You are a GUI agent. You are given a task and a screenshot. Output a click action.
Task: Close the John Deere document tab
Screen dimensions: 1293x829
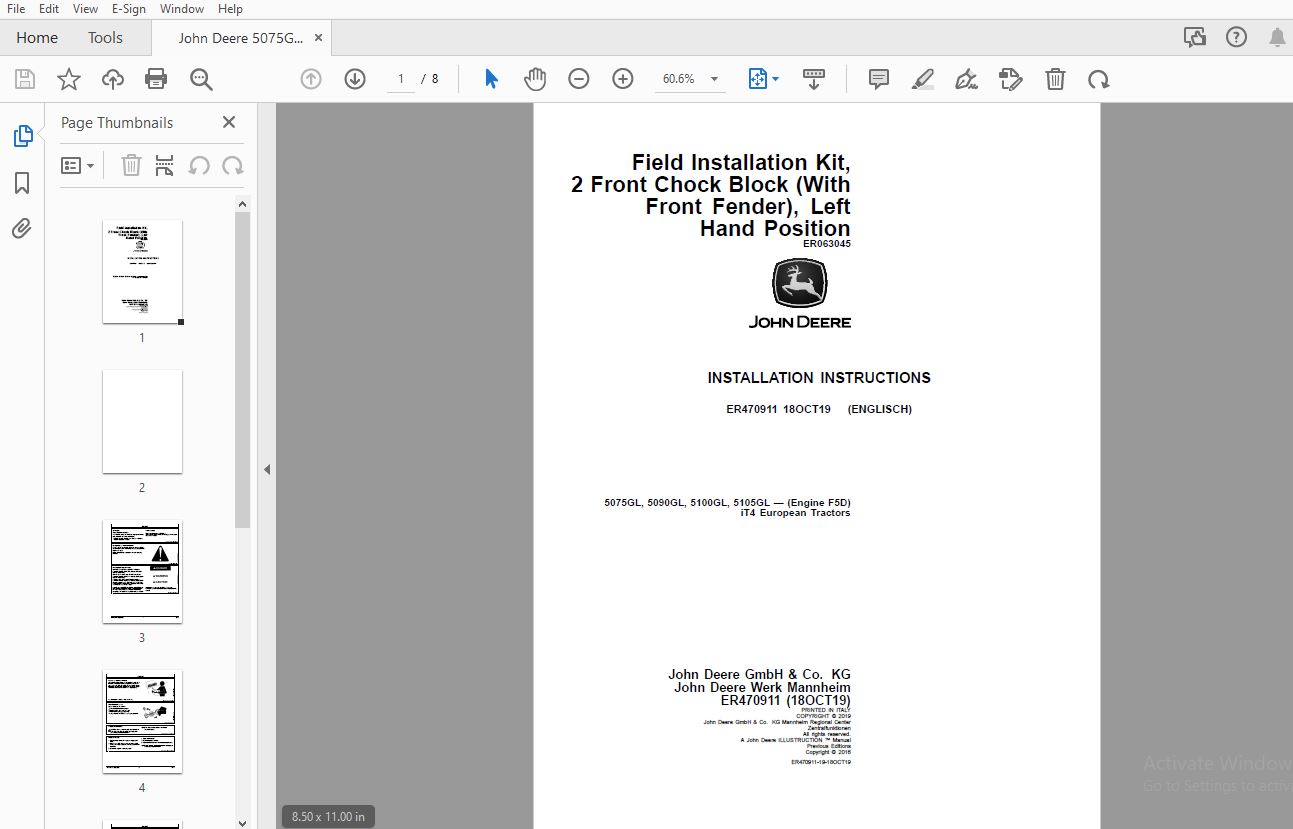319,38
